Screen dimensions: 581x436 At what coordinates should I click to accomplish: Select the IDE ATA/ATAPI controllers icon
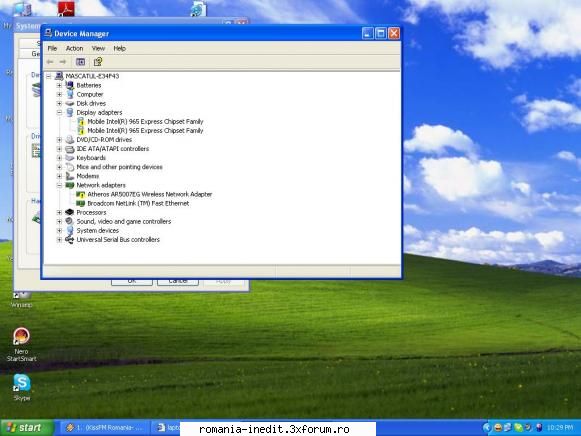70,149
